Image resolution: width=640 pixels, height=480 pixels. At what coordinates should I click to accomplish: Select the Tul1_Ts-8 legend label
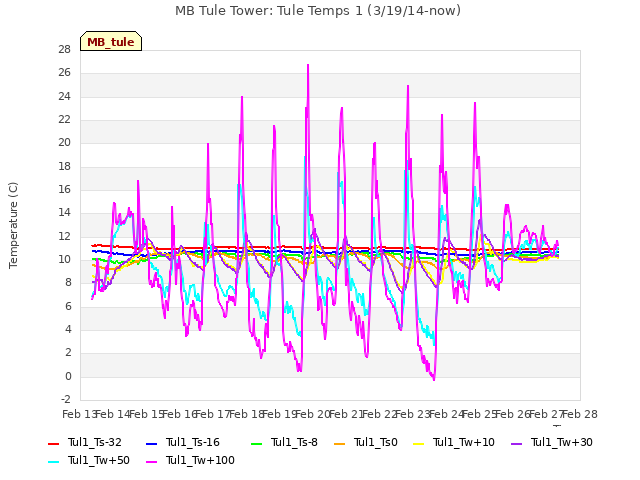tap(294, 442)
